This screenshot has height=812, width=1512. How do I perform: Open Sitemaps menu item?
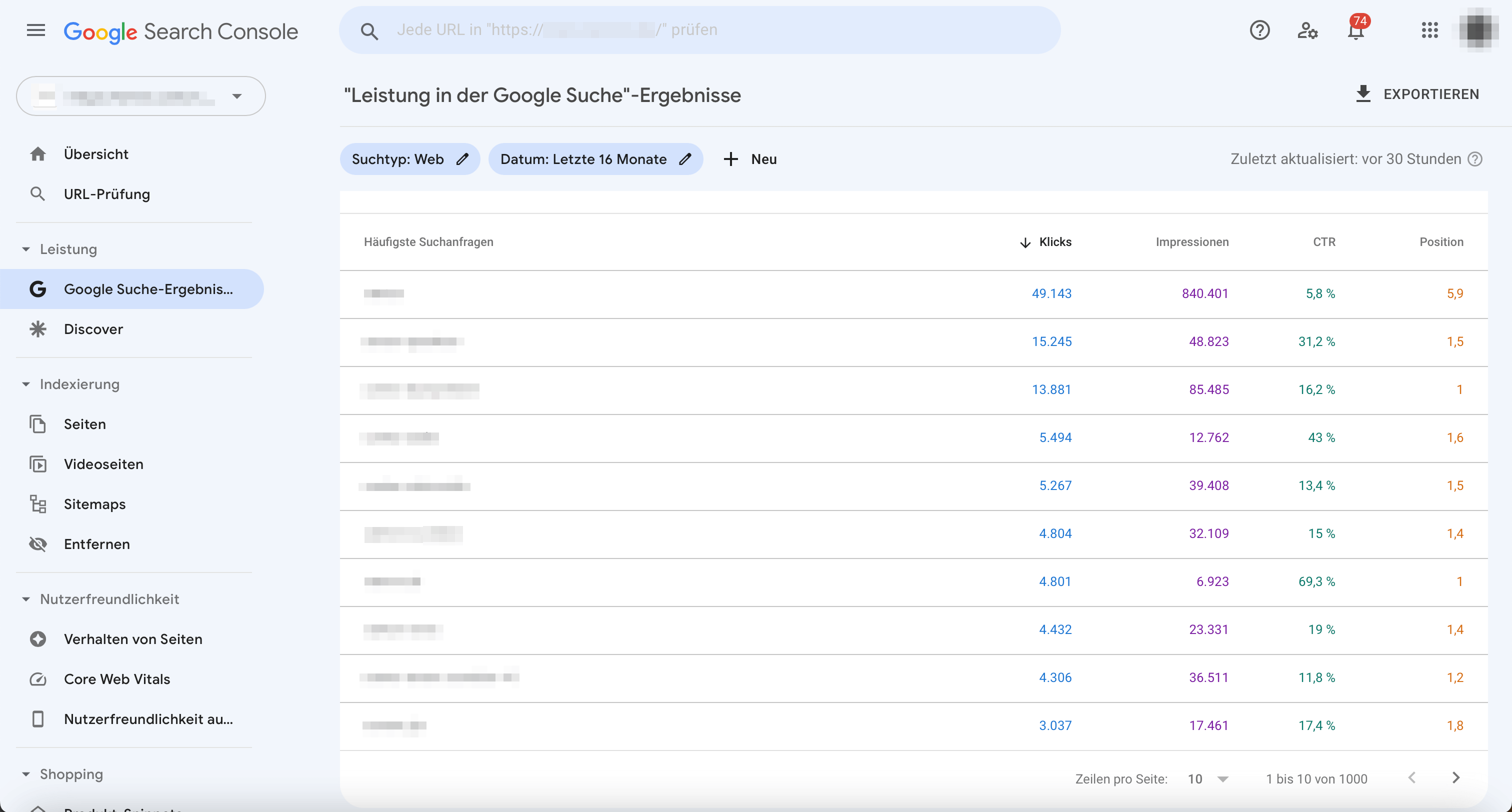click(94, 504)
